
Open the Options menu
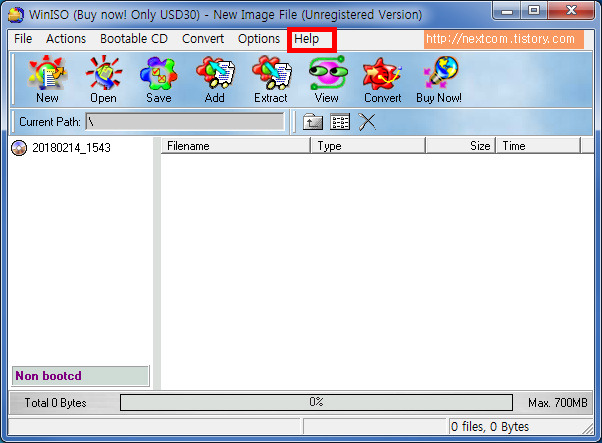tap(259, 39)
